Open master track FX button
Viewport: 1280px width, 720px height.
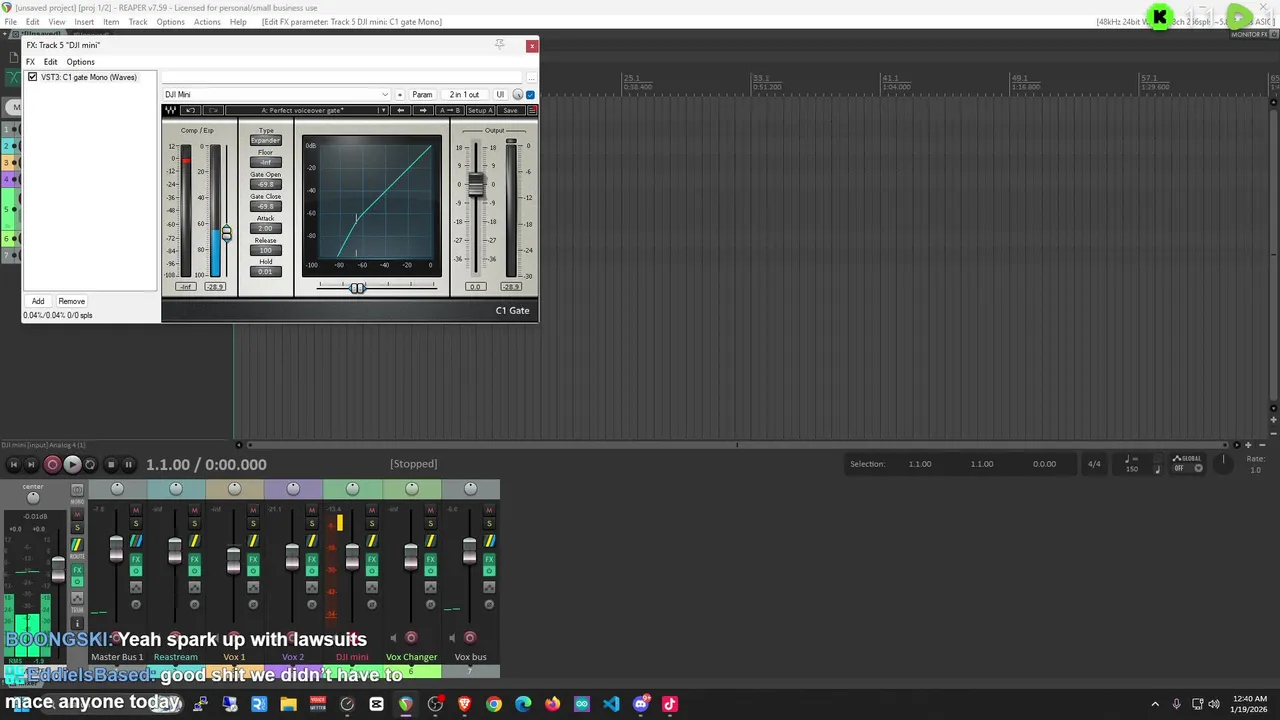[x=77, y=570]
